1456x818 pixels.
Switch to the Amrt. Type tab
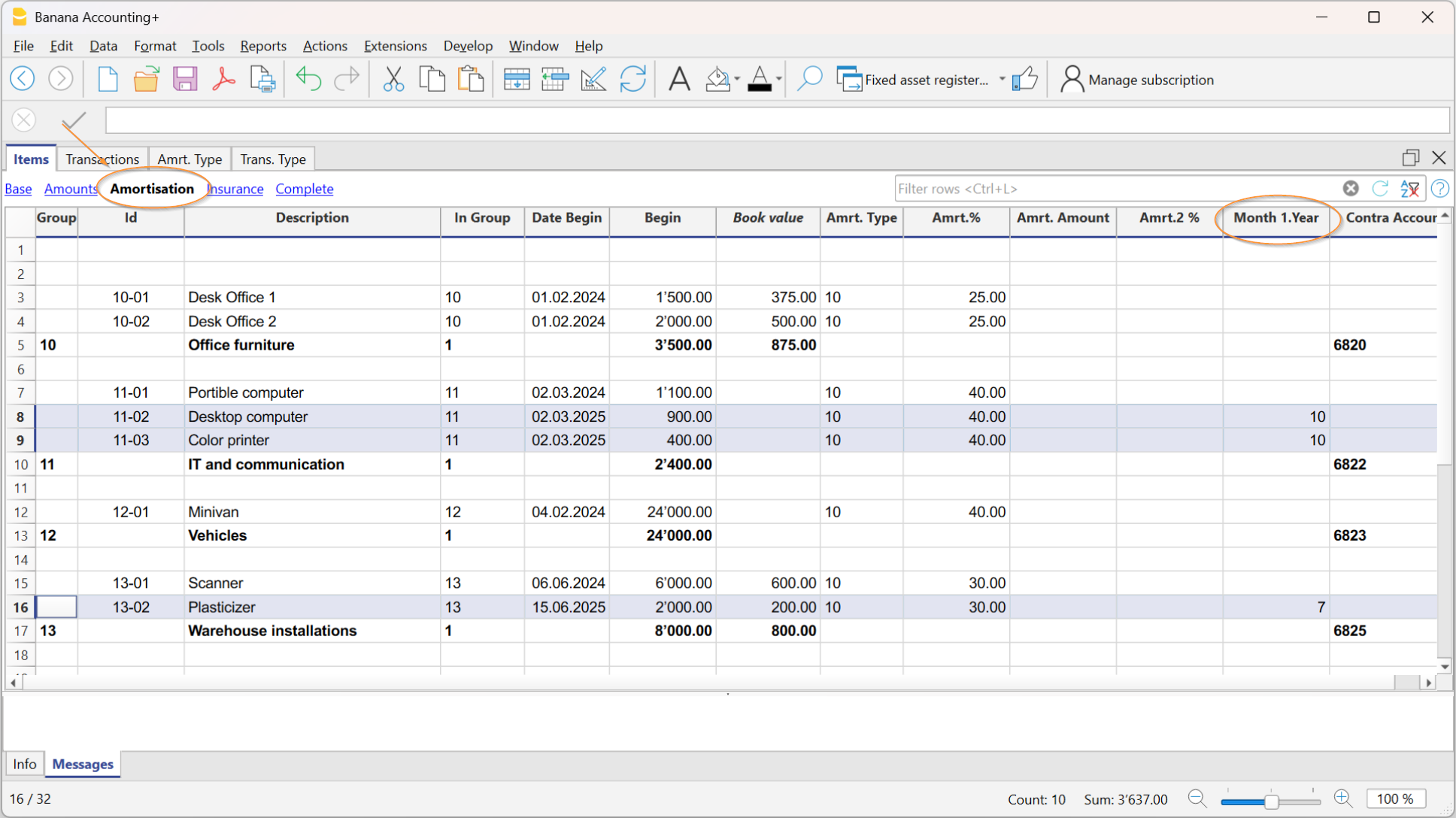[x=190, y=159]
